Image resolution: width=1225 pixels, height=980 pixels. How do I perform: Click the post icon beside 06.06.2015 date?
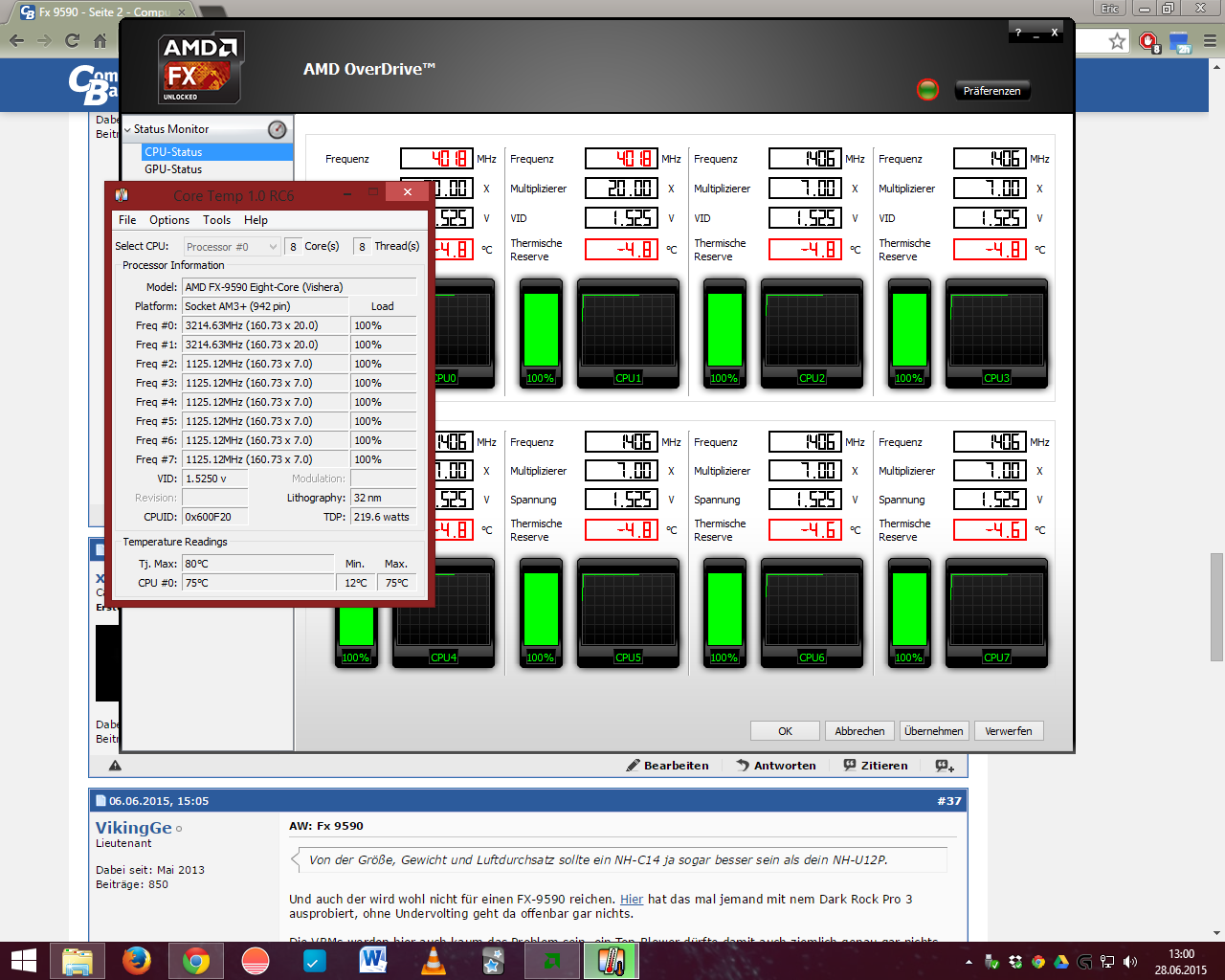pyautogui.click(x=100, y=801)
